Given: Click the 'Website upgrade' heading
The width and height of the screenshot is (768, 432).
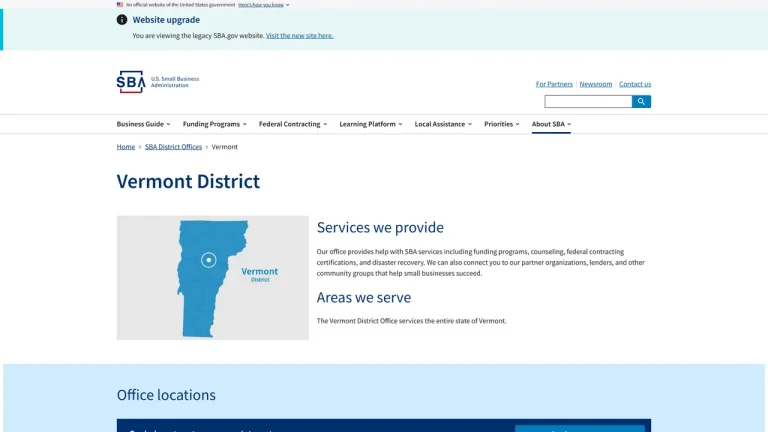Looking at the screenshot, I should pos(166,20).
